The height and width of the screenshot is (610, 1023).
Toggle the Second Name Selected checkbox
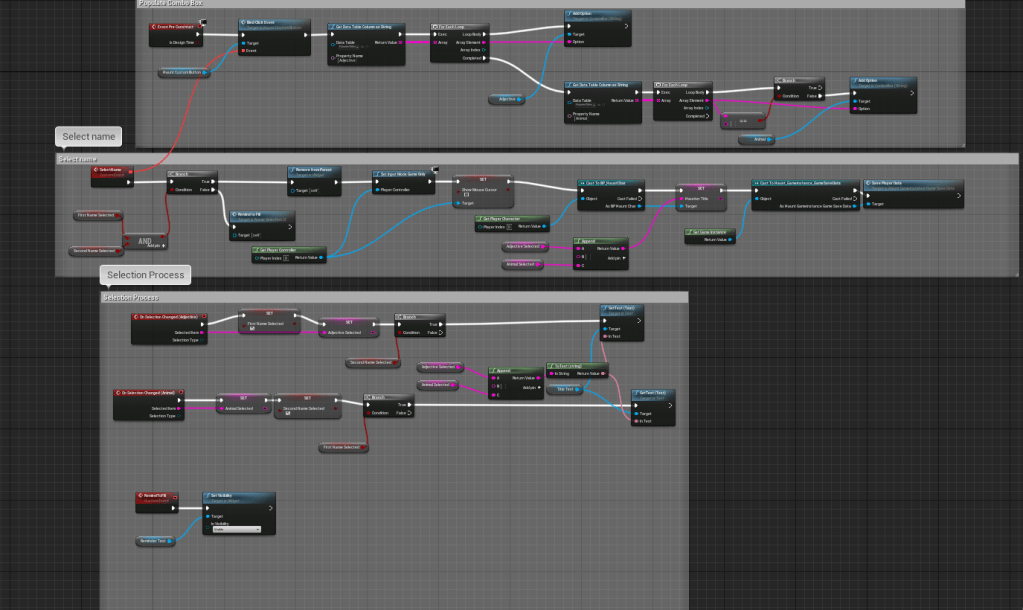point(288,413)
